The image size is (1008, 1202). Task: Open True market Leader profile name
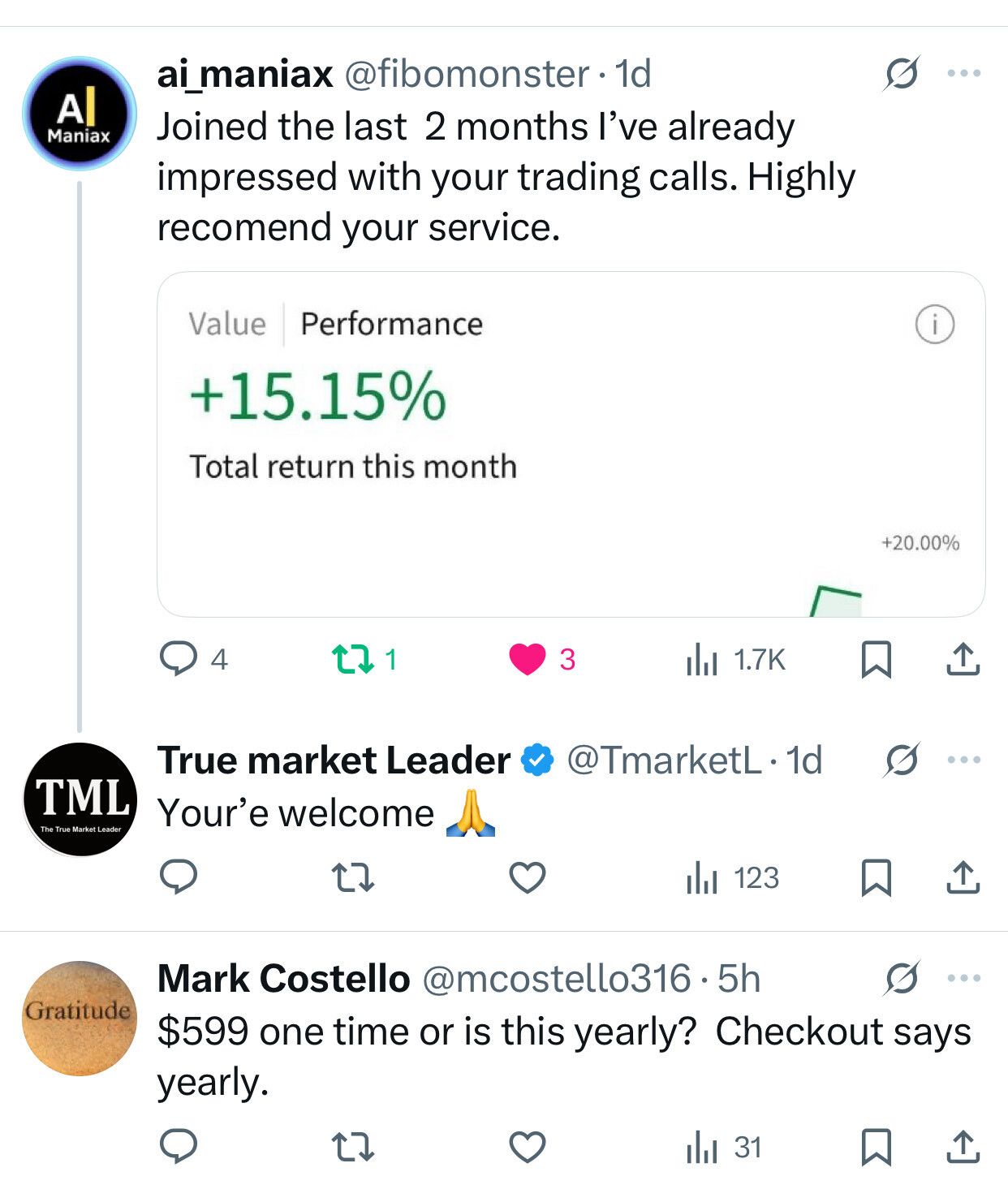(x=334, y=760)
